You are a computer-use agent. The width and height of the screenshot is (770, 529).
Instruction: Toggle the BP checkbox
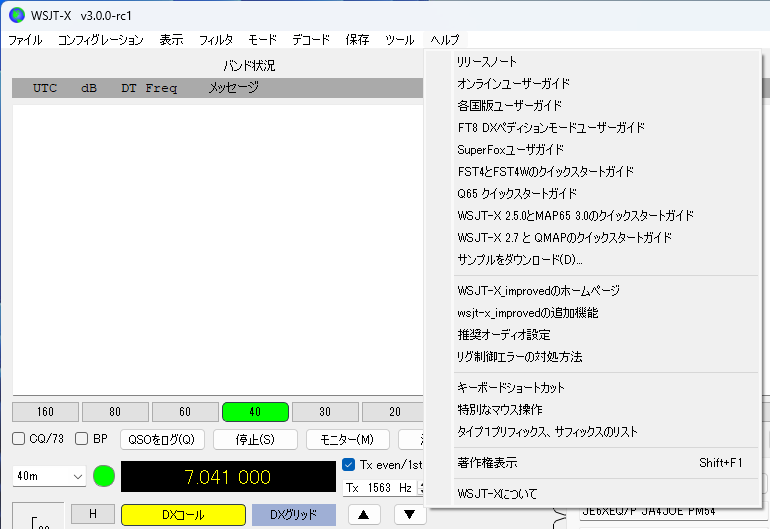click(82, 439)
